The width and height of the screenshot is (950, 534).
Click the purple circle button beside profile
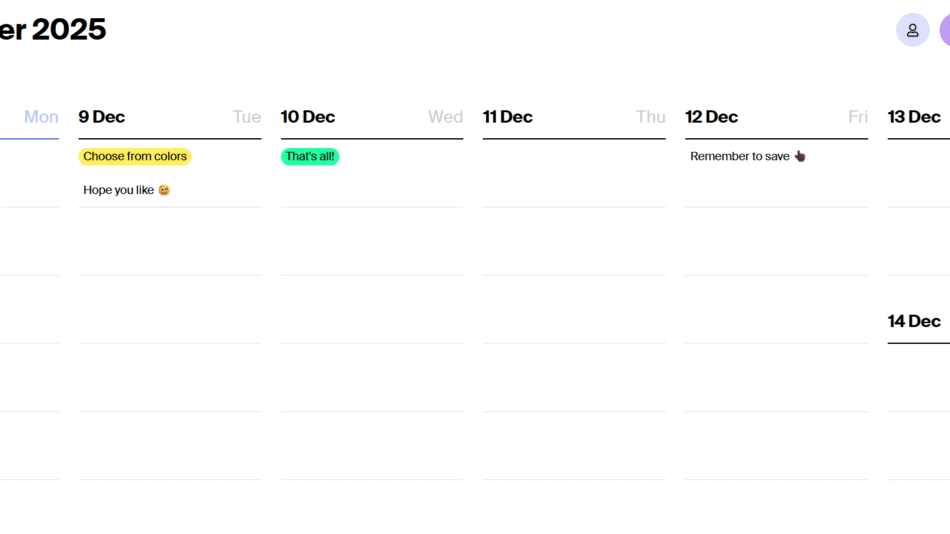[x=944, y=30]
